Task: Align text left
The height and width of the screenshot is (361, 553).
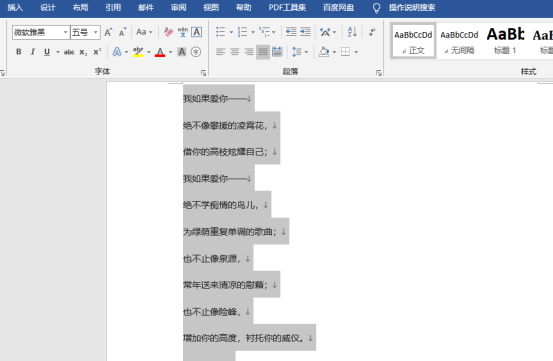Action: 220,52
